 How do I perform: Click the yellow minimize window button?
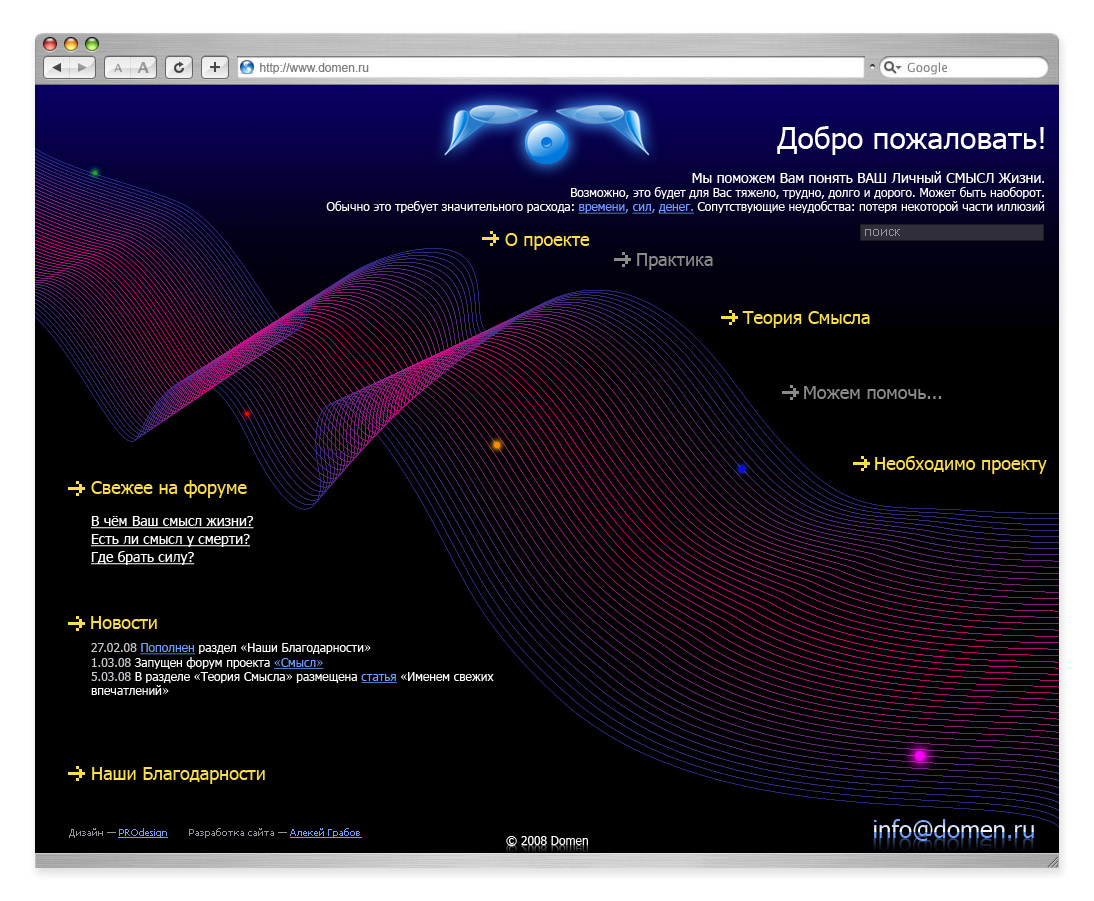pos(71,44)
